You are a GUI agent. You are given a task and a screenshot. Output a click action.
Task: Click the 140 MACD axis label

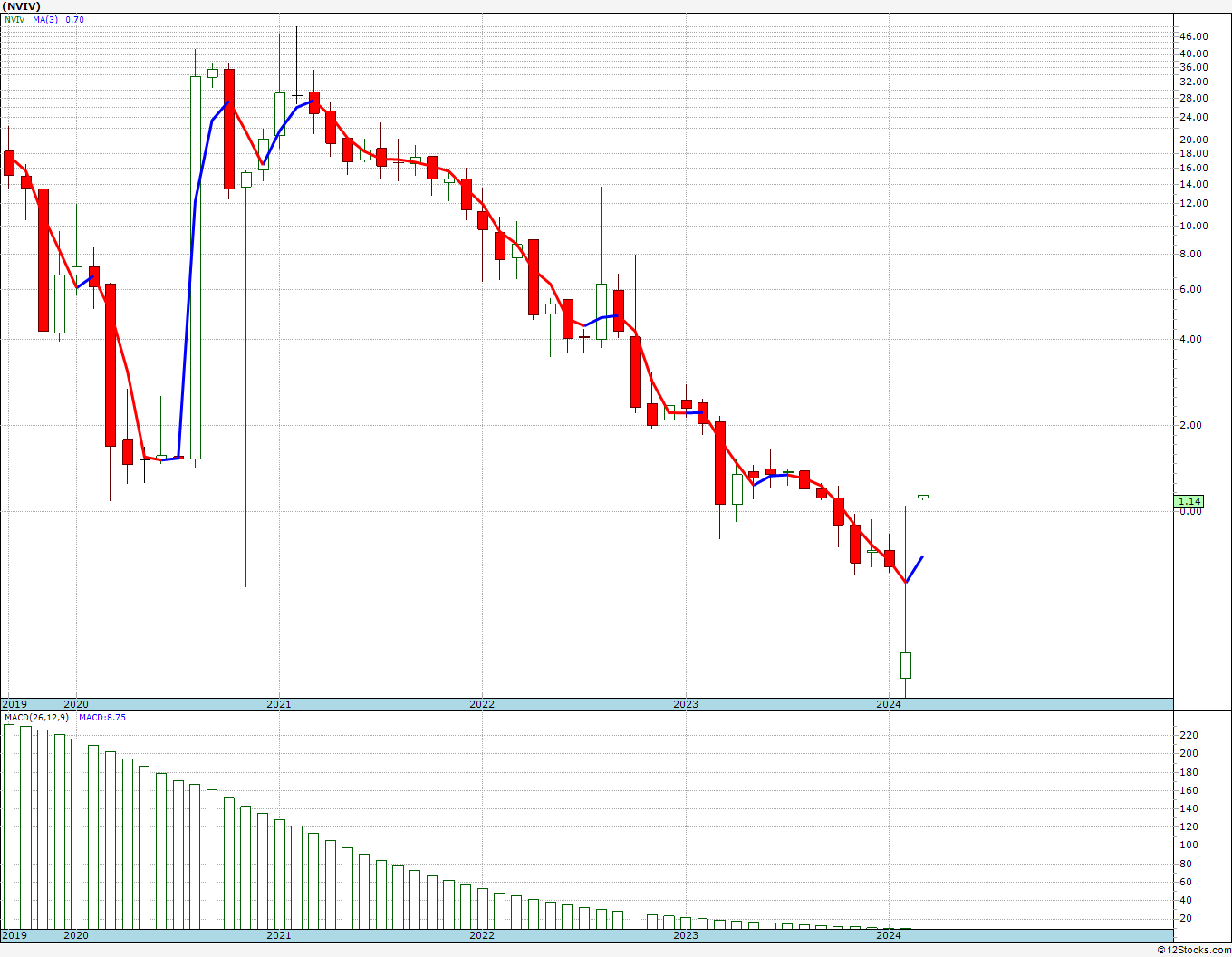point(1189,808)
